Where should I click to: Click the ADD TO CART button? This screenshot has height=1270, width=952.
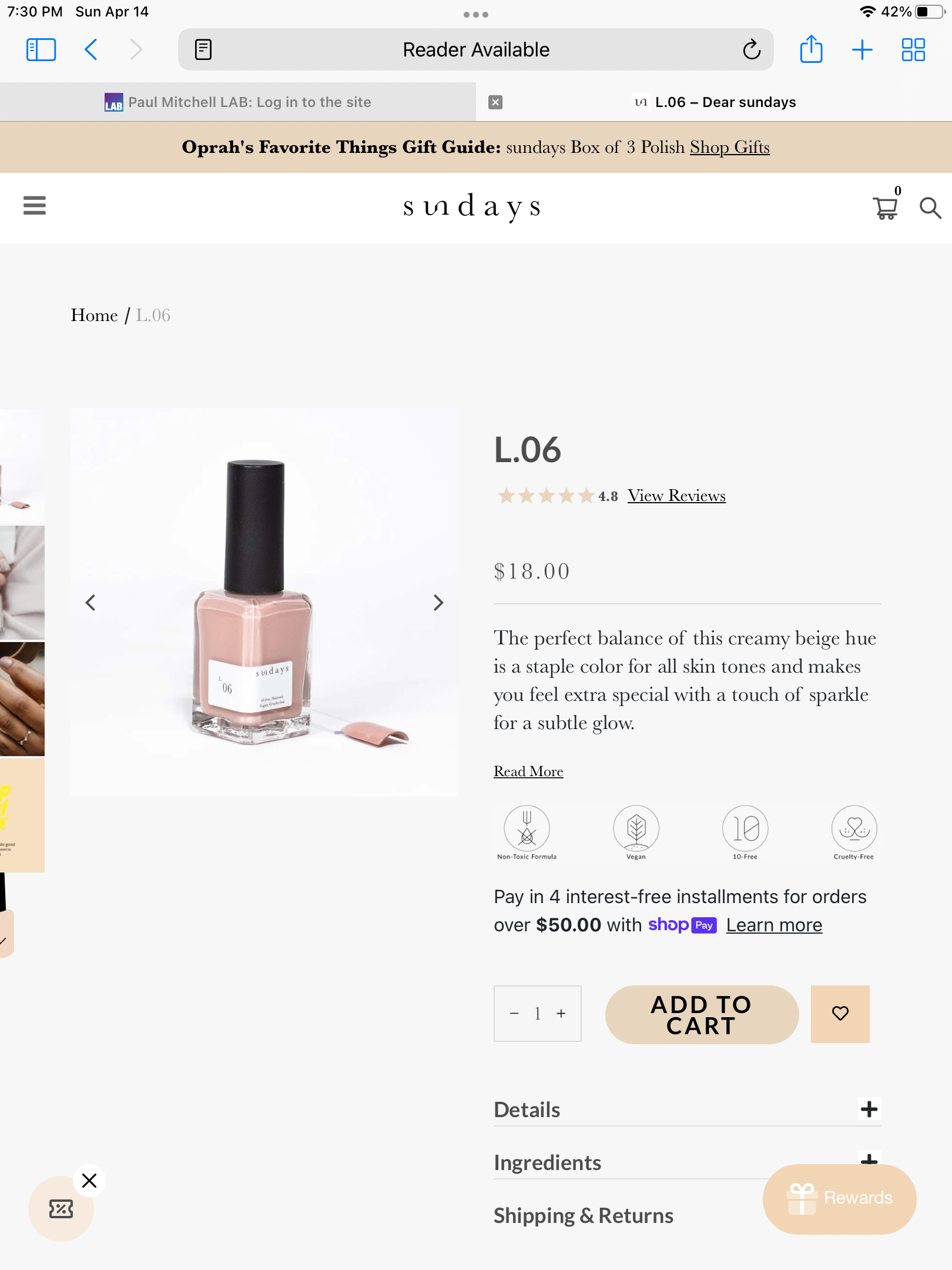click(x=702, y=1015)
